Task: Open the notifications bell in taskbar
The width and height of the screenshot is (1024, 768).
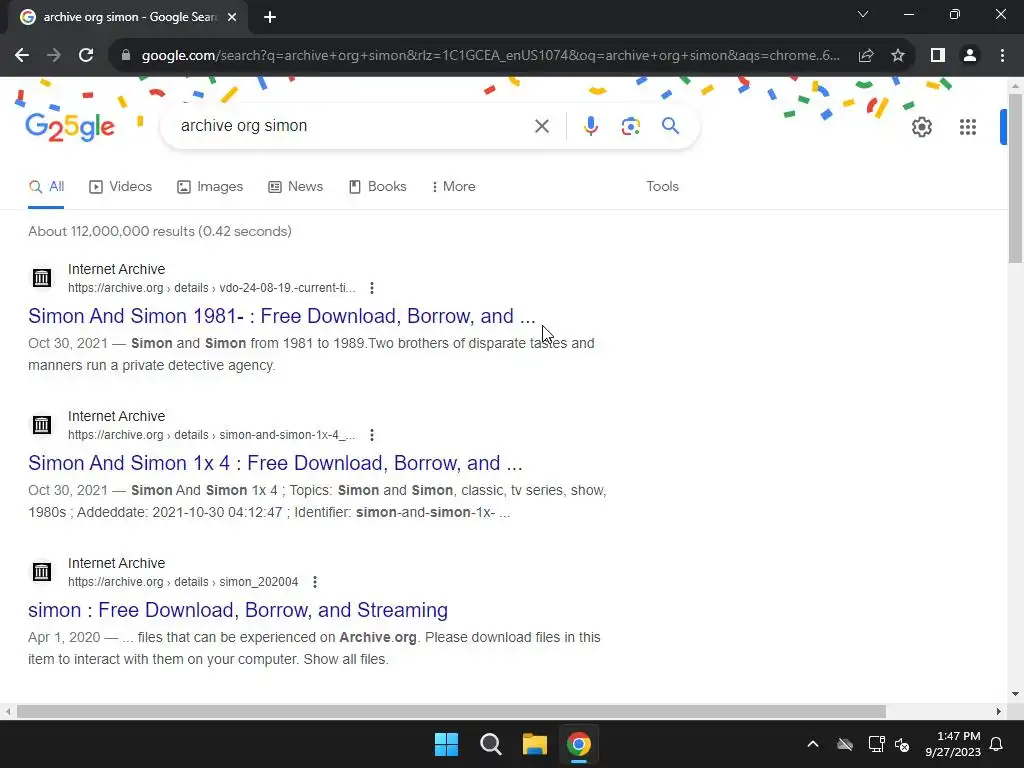Action: [997, 744]
